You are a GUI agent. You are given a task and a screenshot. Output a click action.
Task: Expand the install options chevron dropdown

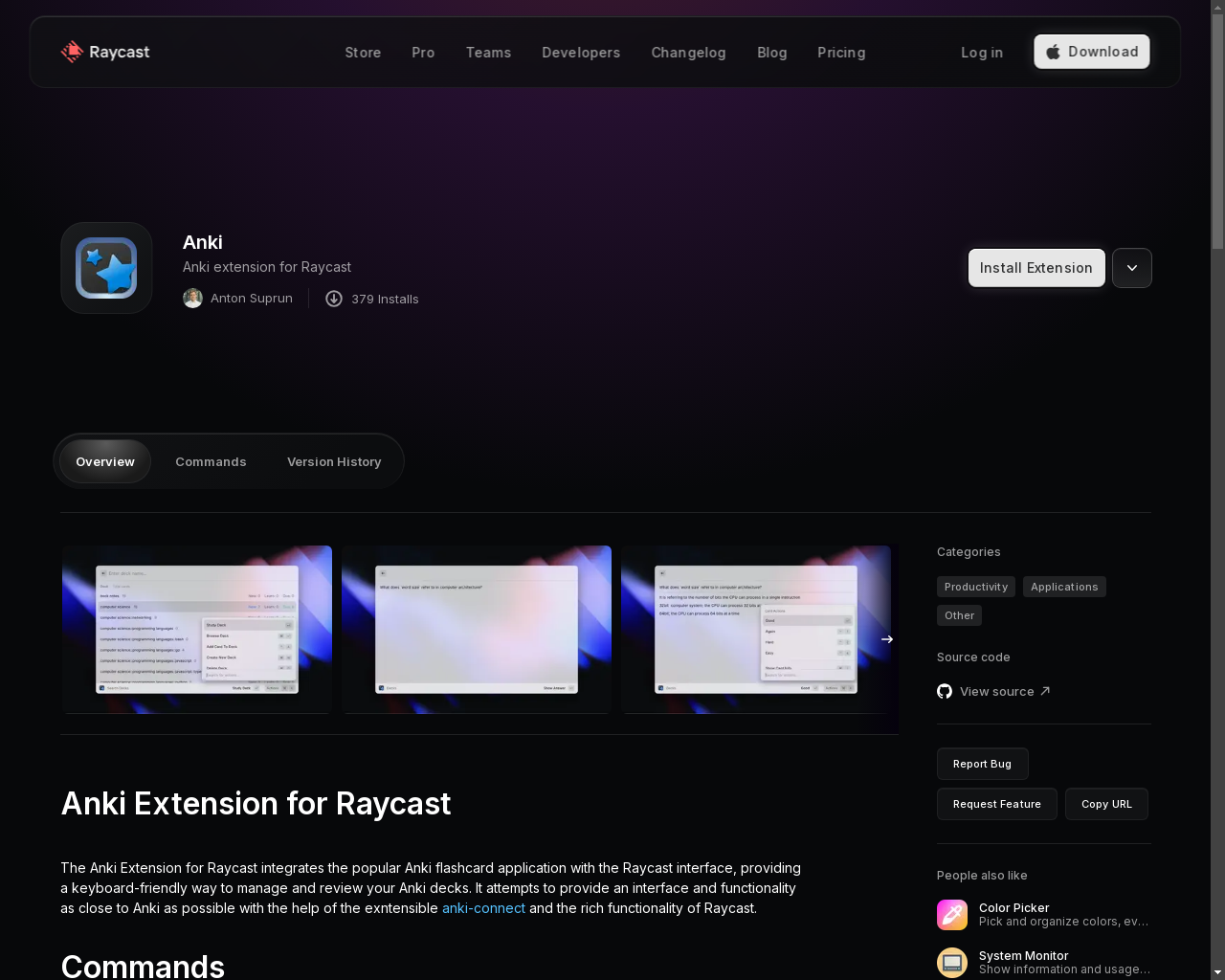[x=1132, y=268]
